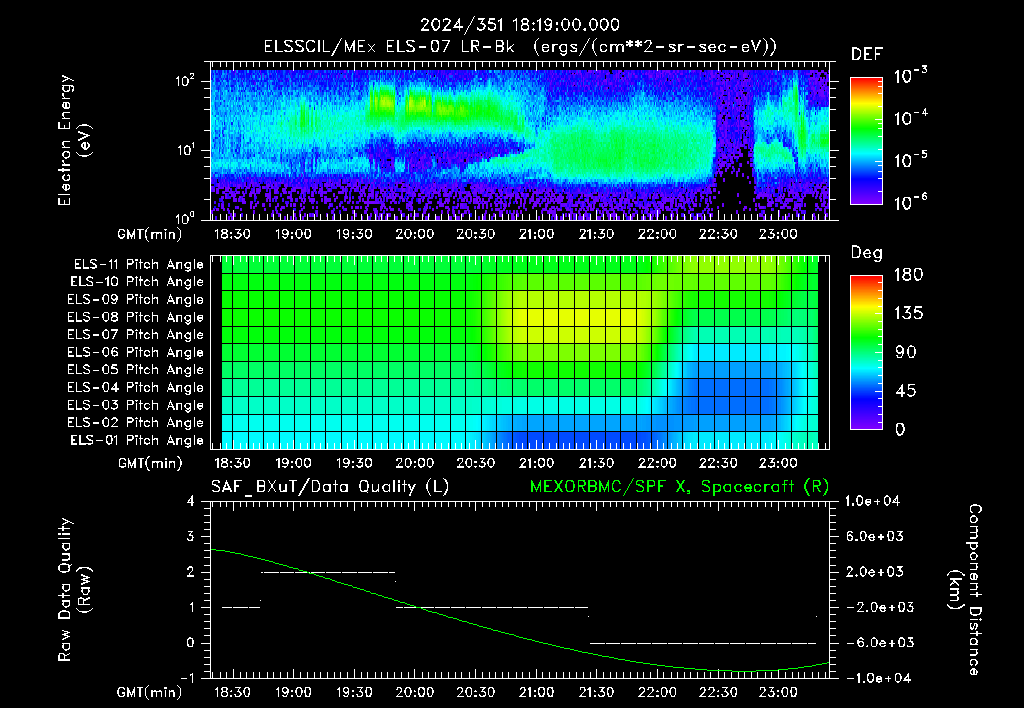1024x708 pixels.
Task: Click the timestamp title 2024/351 18:19:00.000
Action: pyautogui.click(x=519, y=25)
